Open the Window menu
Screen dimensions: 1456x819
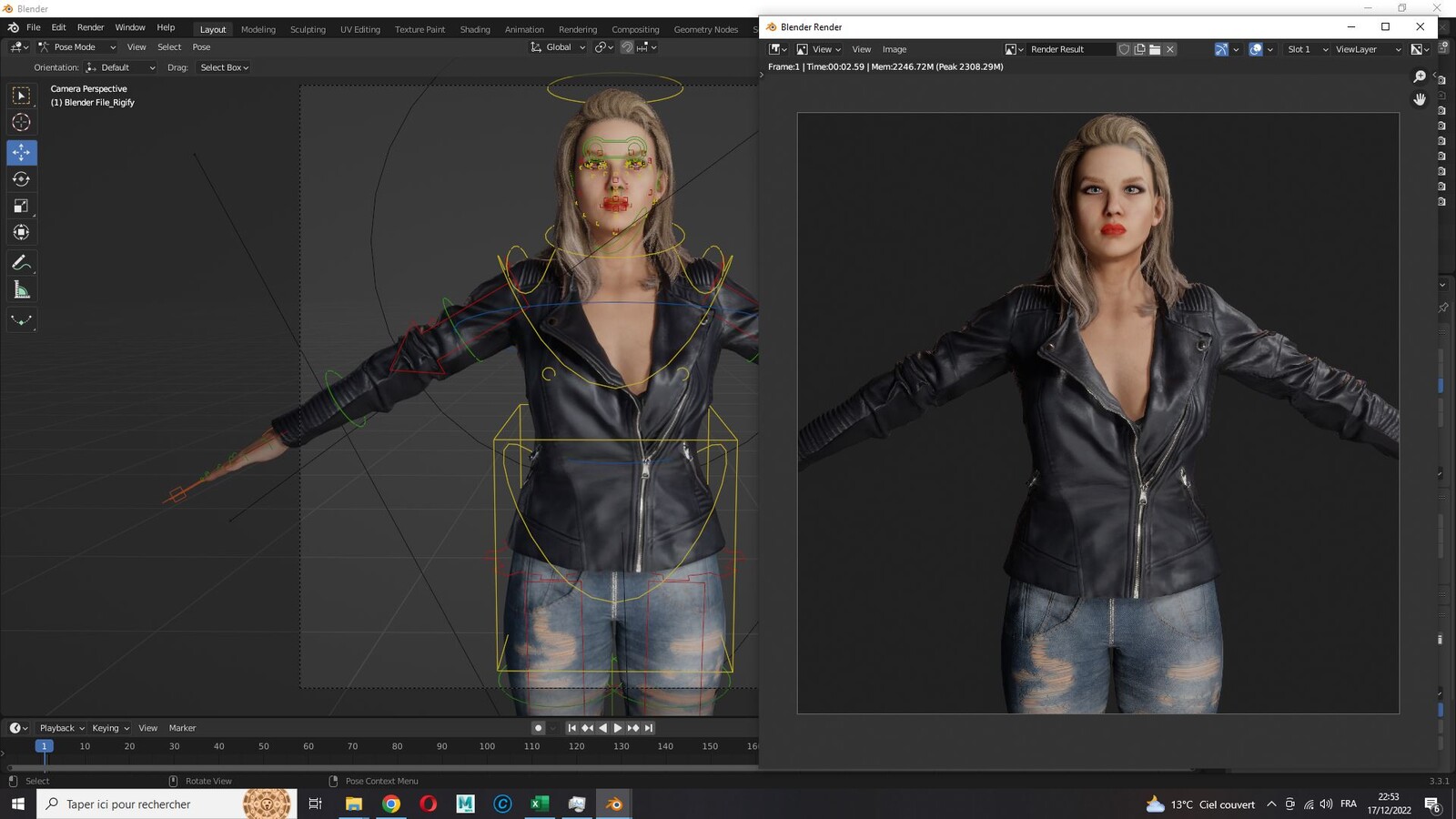coord(130,27)
